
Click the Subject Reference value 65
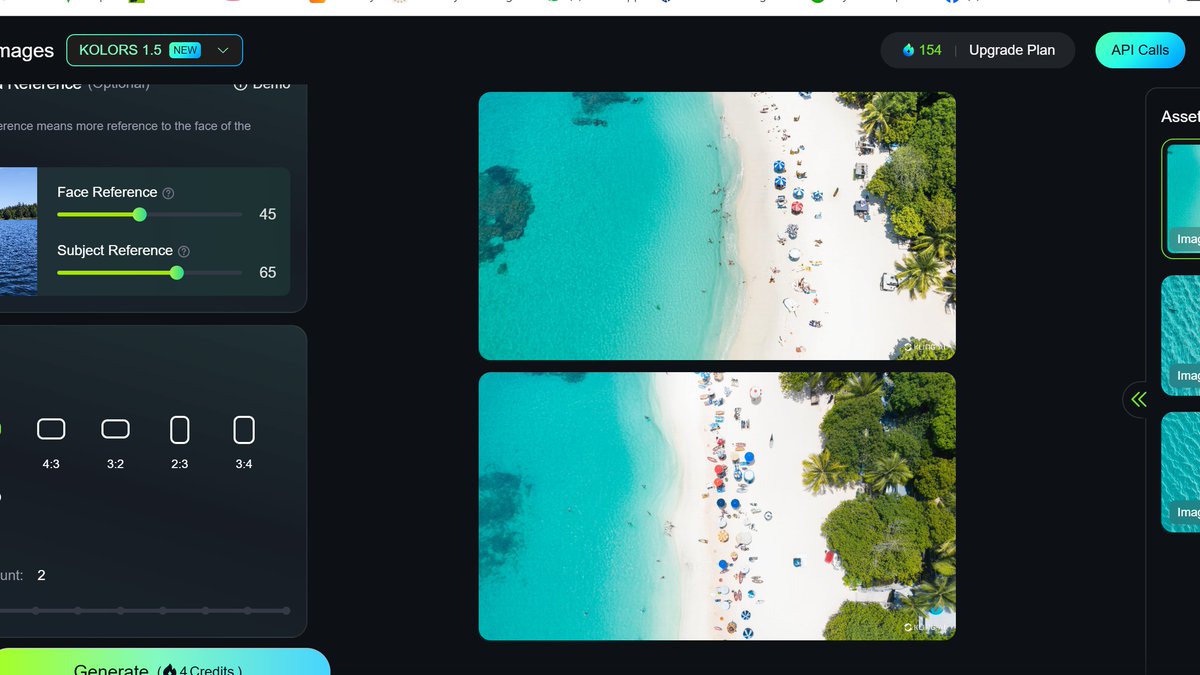tap(267, 272)
